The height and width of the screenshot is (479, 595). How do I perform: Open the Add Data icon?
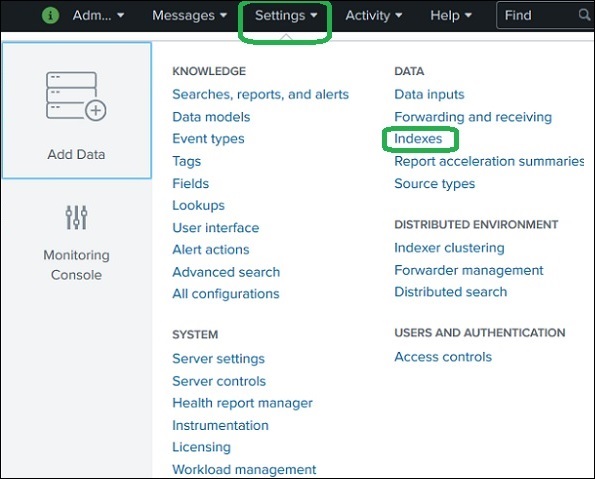(76, 96)
